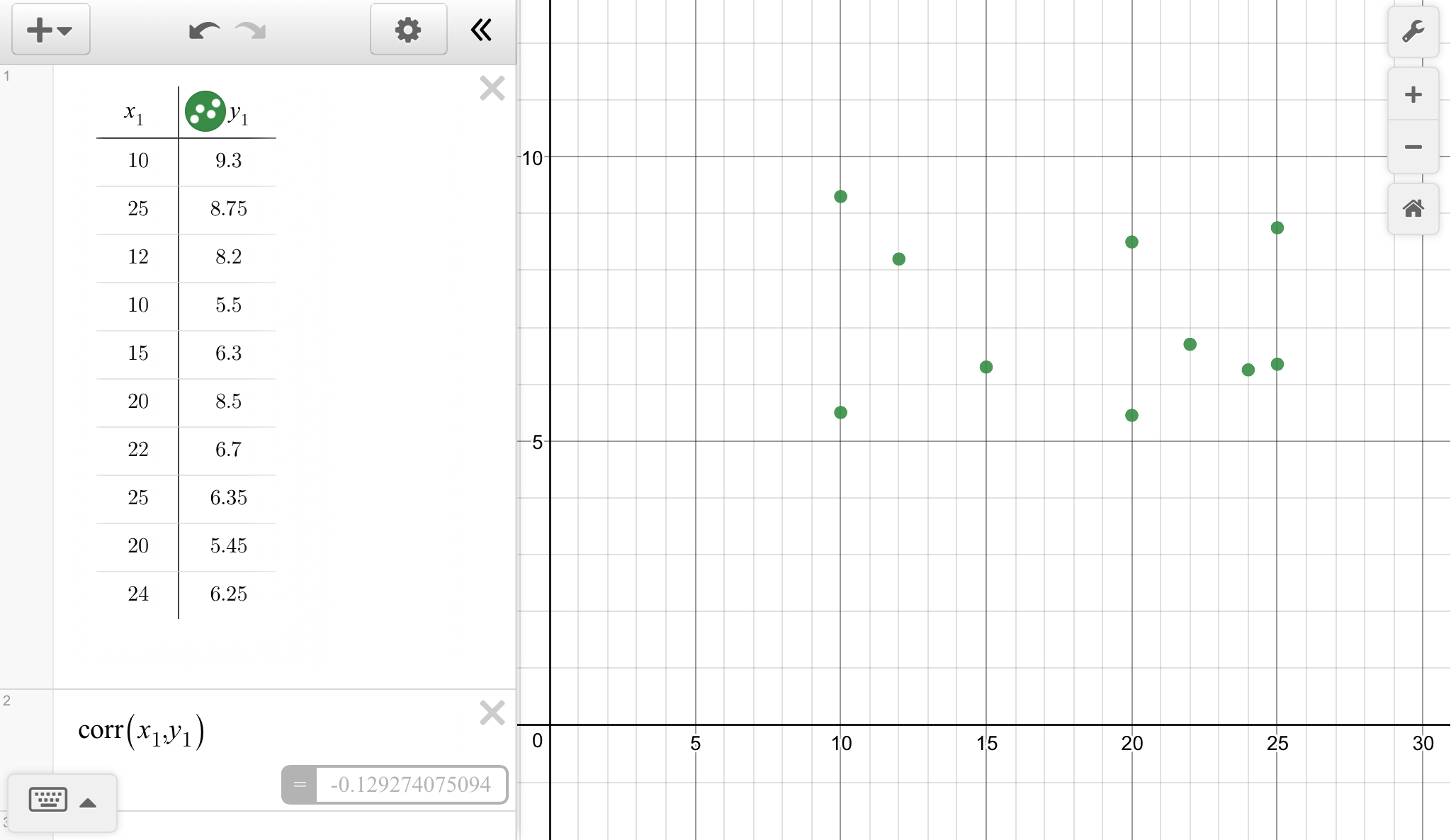Delete the table expression

click(492, 89)
